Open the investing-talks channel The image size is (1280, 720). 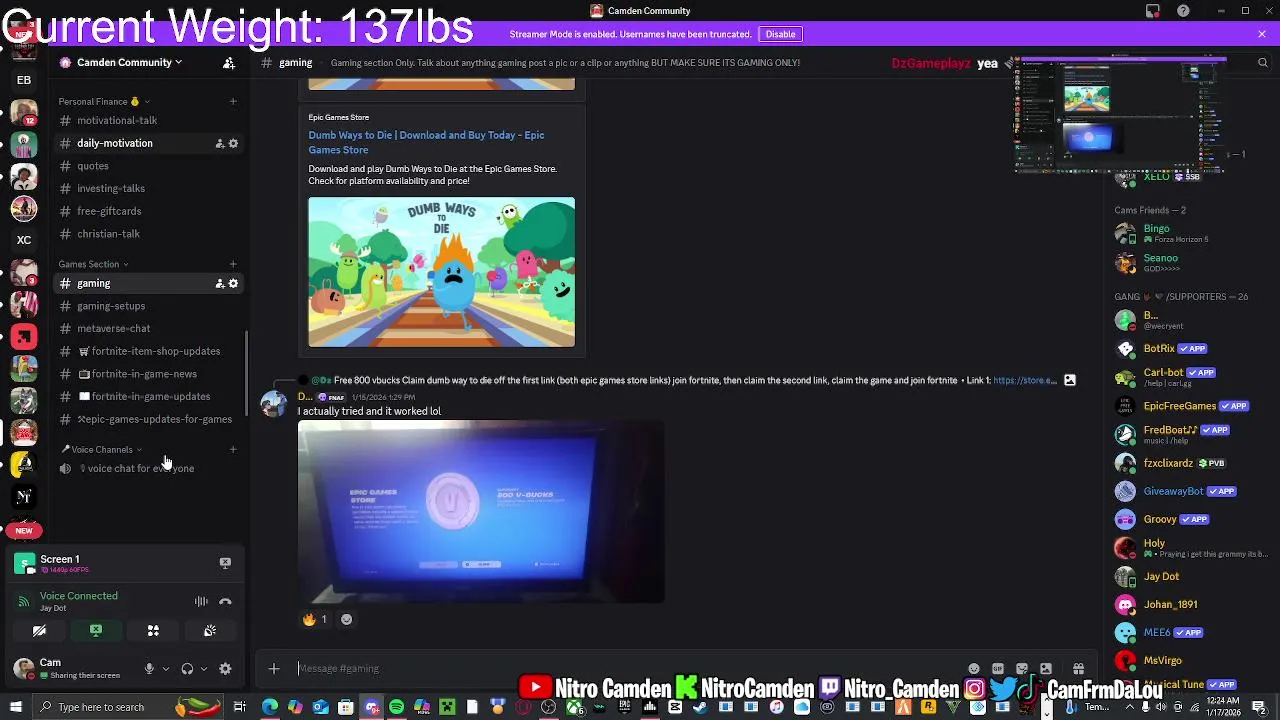(x=148, y=188)
